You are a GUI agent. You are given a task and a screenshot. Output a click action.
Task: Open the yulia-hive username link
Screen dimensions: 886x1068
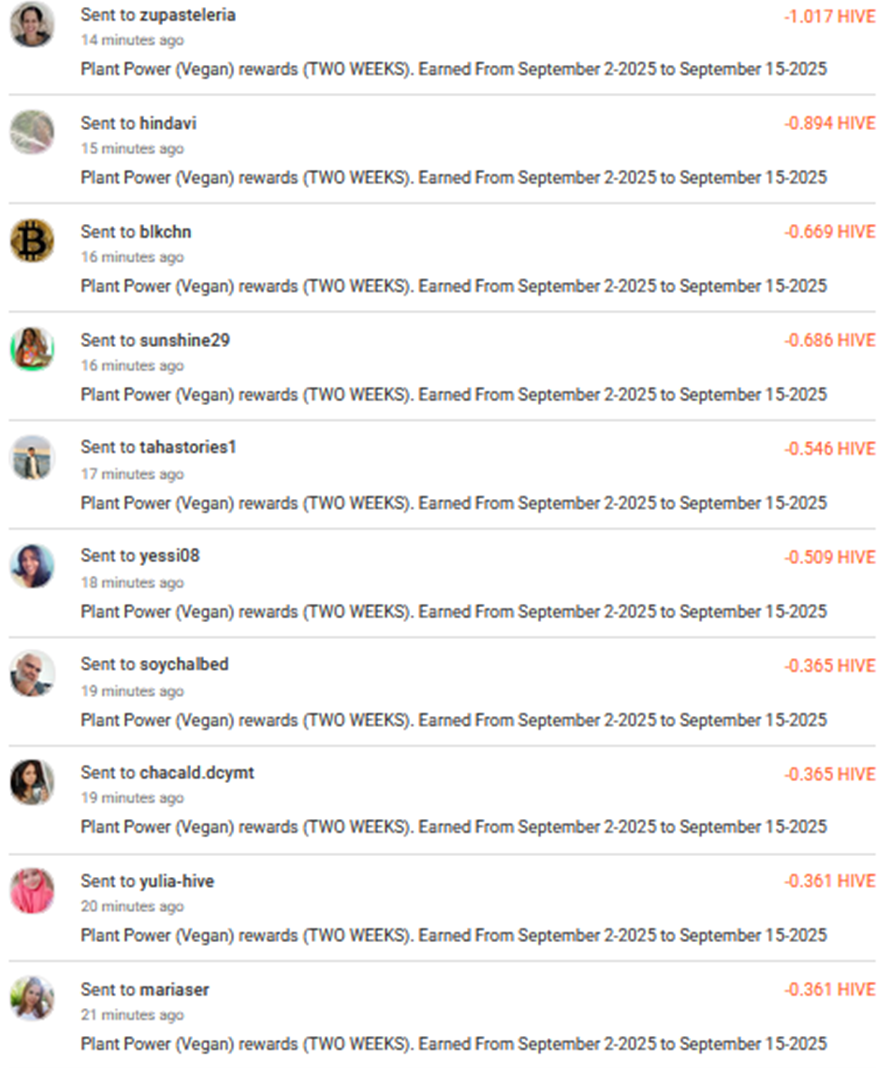(x=176, y=881)
